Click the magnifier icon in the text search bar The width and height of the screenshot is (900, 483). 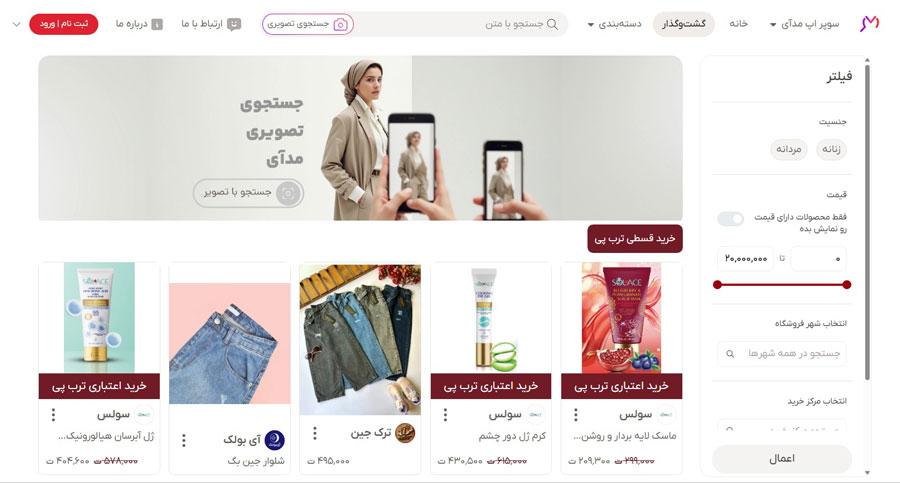point(552,24)
